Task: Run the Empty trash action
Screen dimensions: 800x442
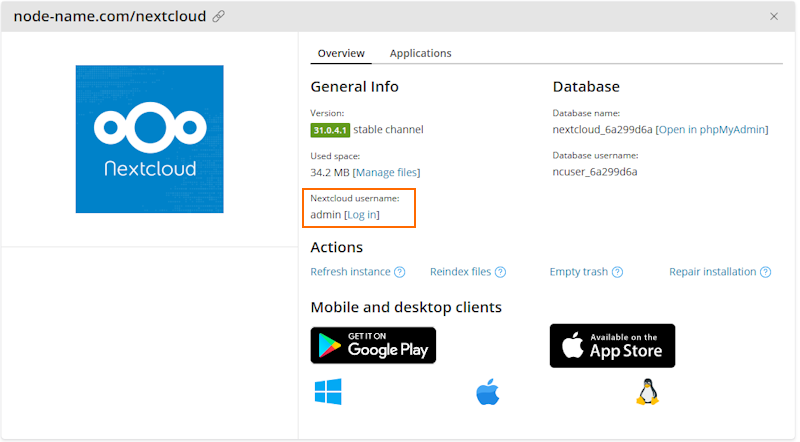Action: (x=579, y=272)
